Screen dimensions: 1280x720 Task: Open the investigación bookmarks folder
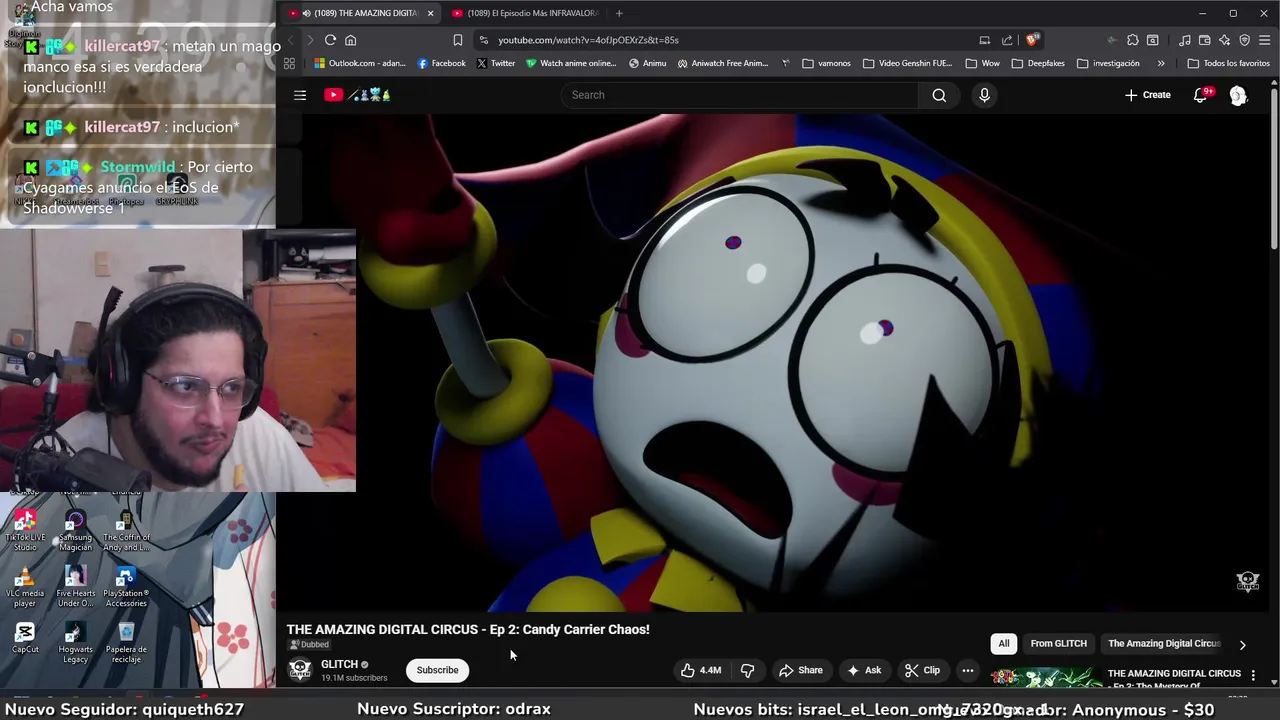click(1108, 63)
